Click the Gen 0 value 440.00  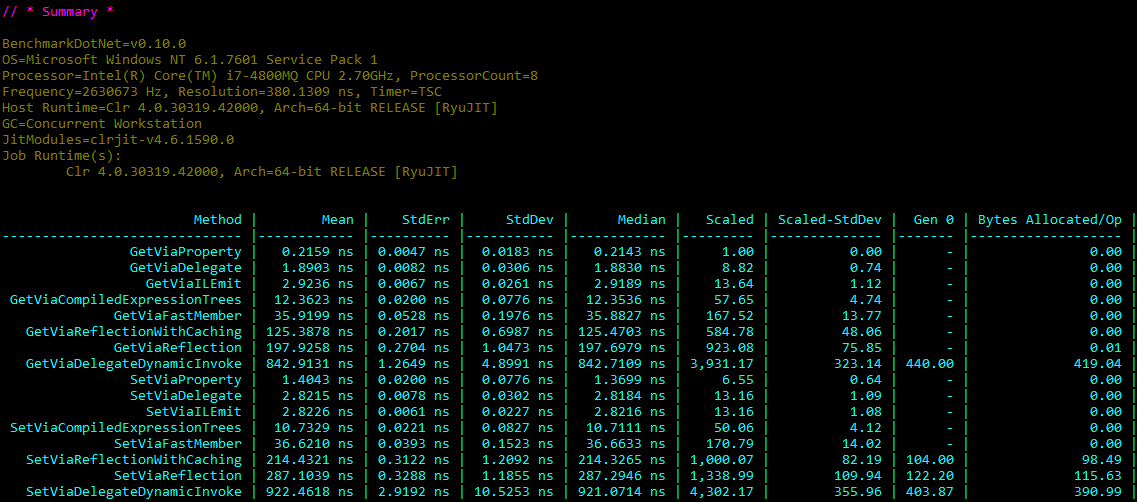coord(930,363)
